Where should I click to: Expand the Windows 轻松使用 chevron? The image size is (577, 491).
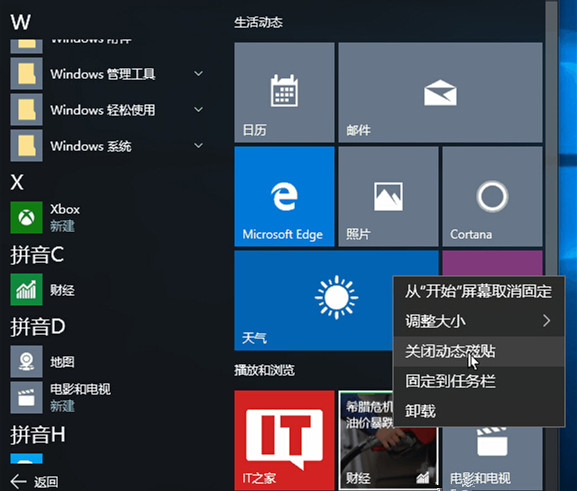click(x=198, y=110)
